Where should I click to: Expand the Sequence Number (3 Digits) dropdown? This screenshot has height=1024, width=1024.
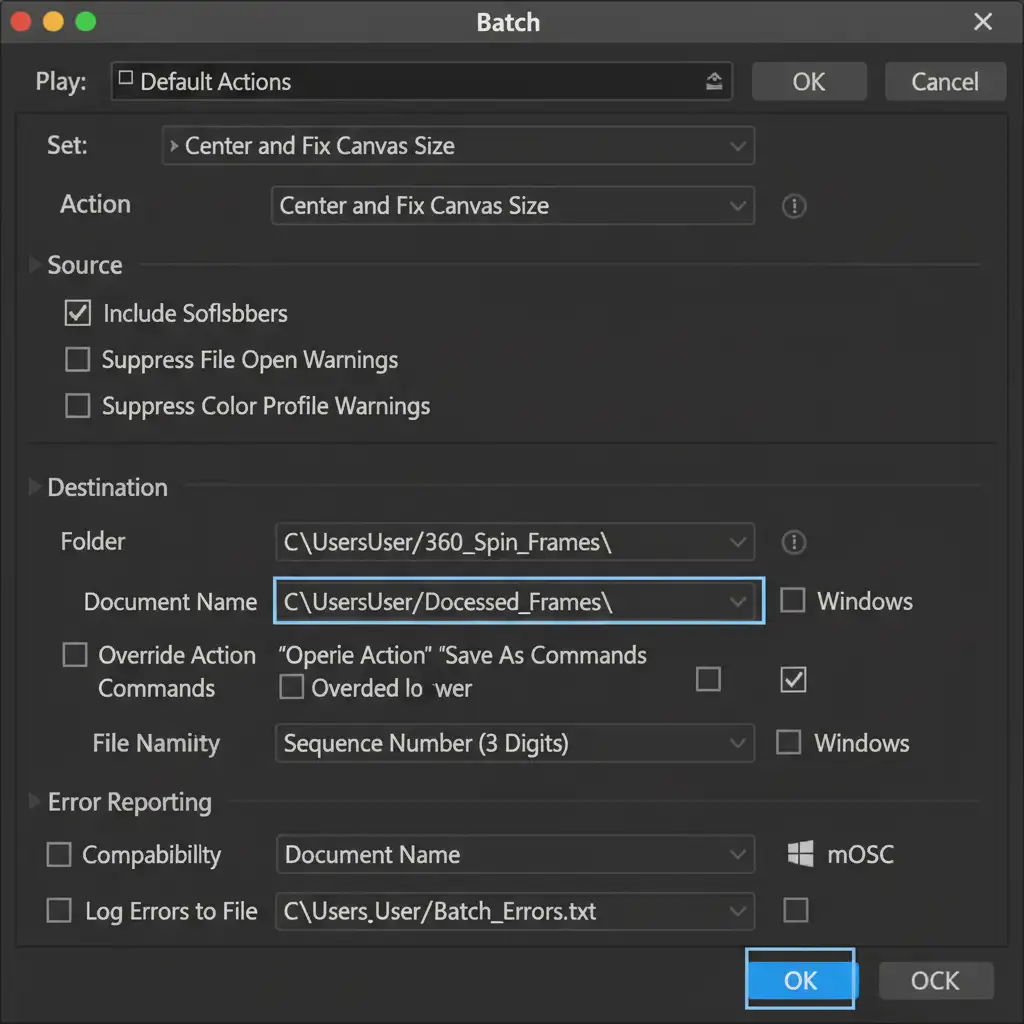[514, 743]
